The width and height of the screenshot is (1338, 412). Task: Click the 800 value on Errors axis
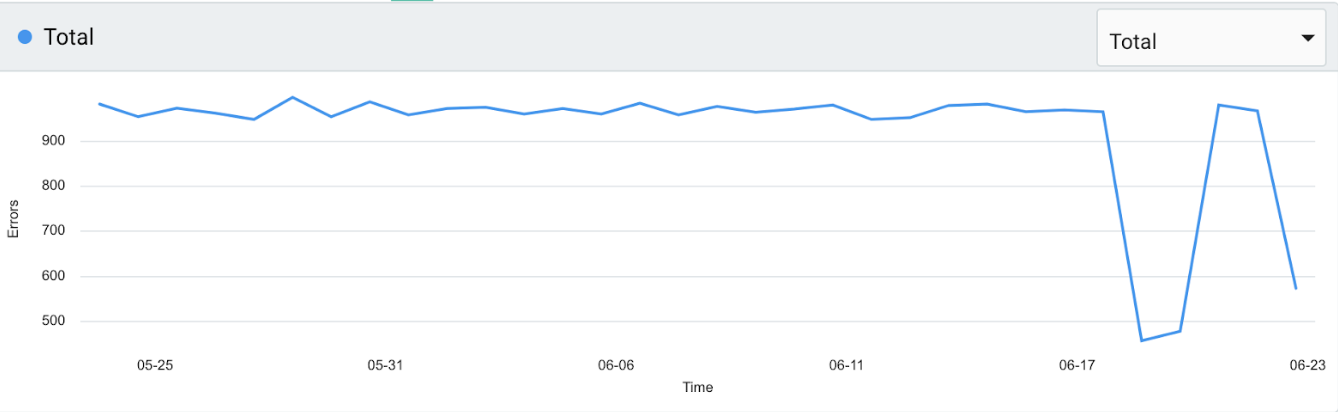tap(53, 186)
